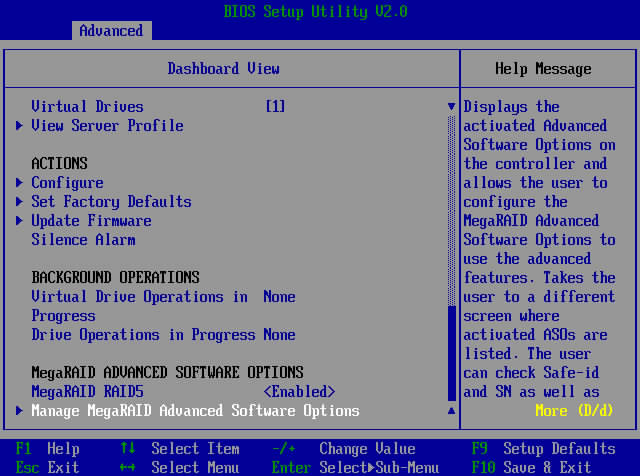The width and height of the screenshot is (640, 476).
Task: Click Esc Exit hint
Action: coord(47,467)
